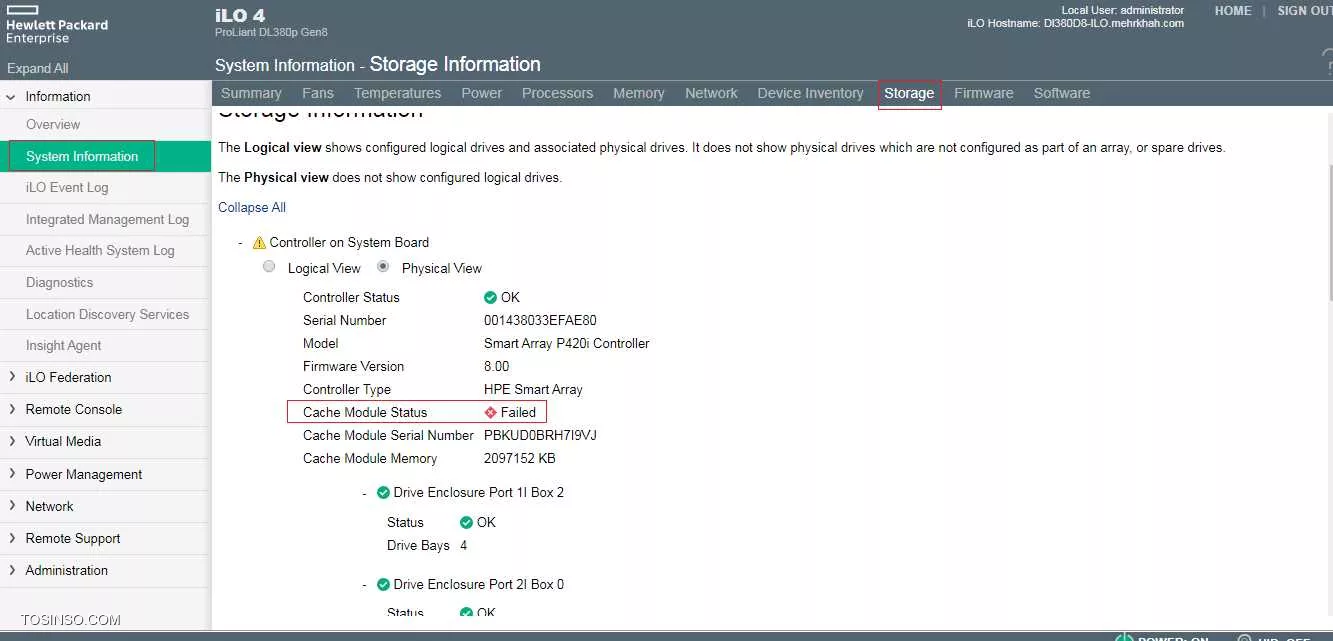Screen dimensions: 1333x641
Task: Open the Integrated Management Log page
Action: tap(107, 219)
